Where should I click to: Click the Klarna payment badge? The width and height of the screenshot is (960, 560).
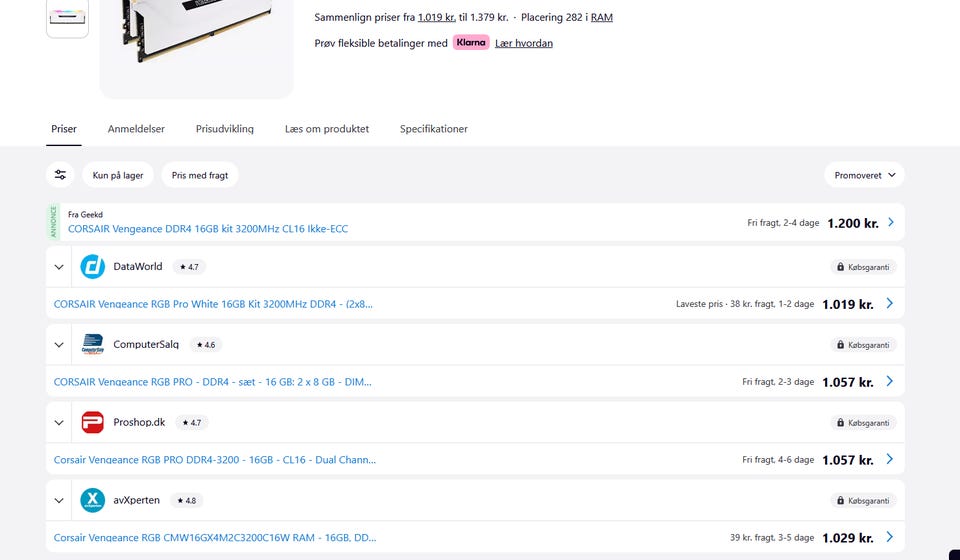471,43
